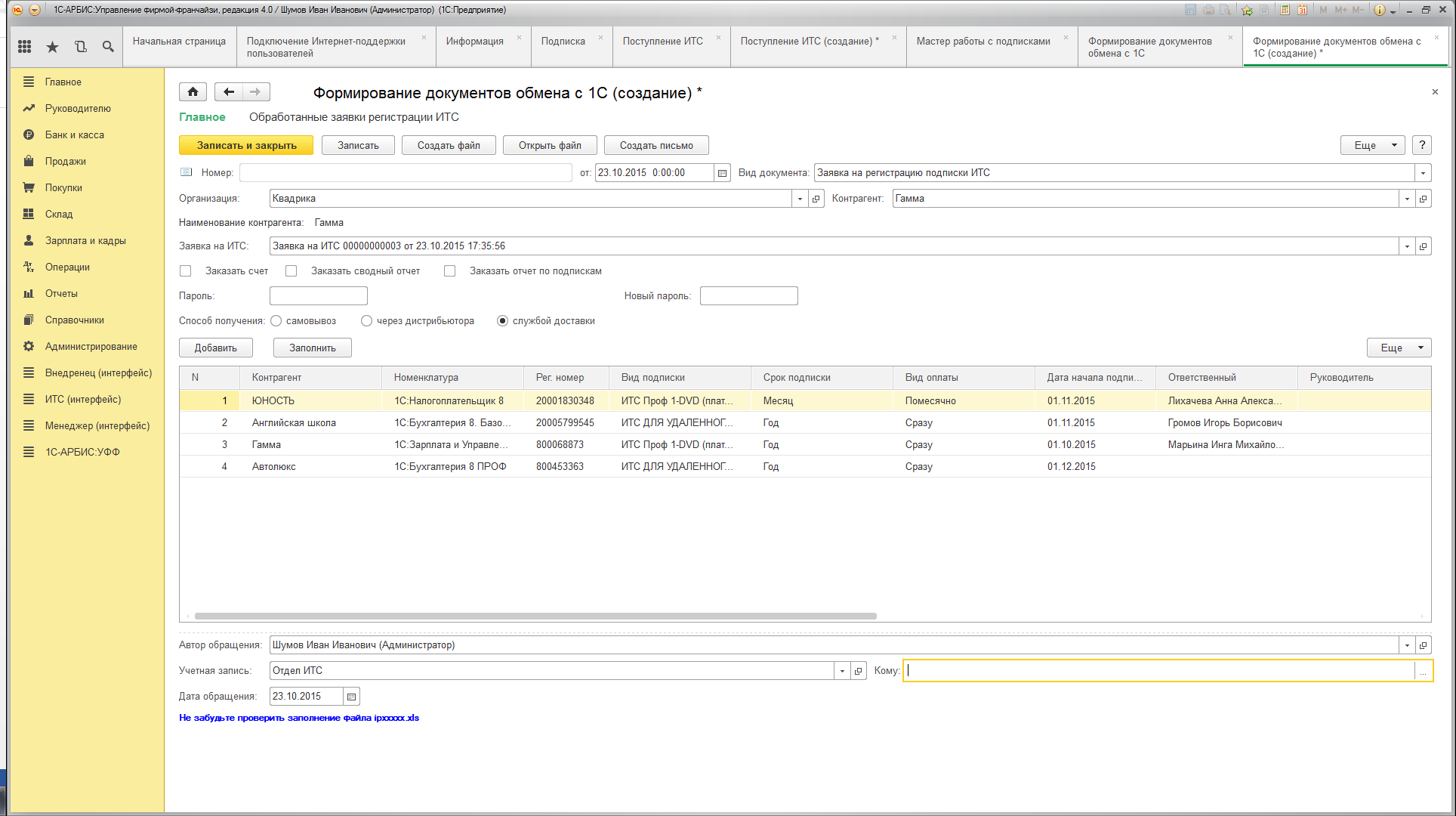This screenshot has height=816, width=1456.
Task: Select table row for Английская школа
Action: click(x=805, y=423)
